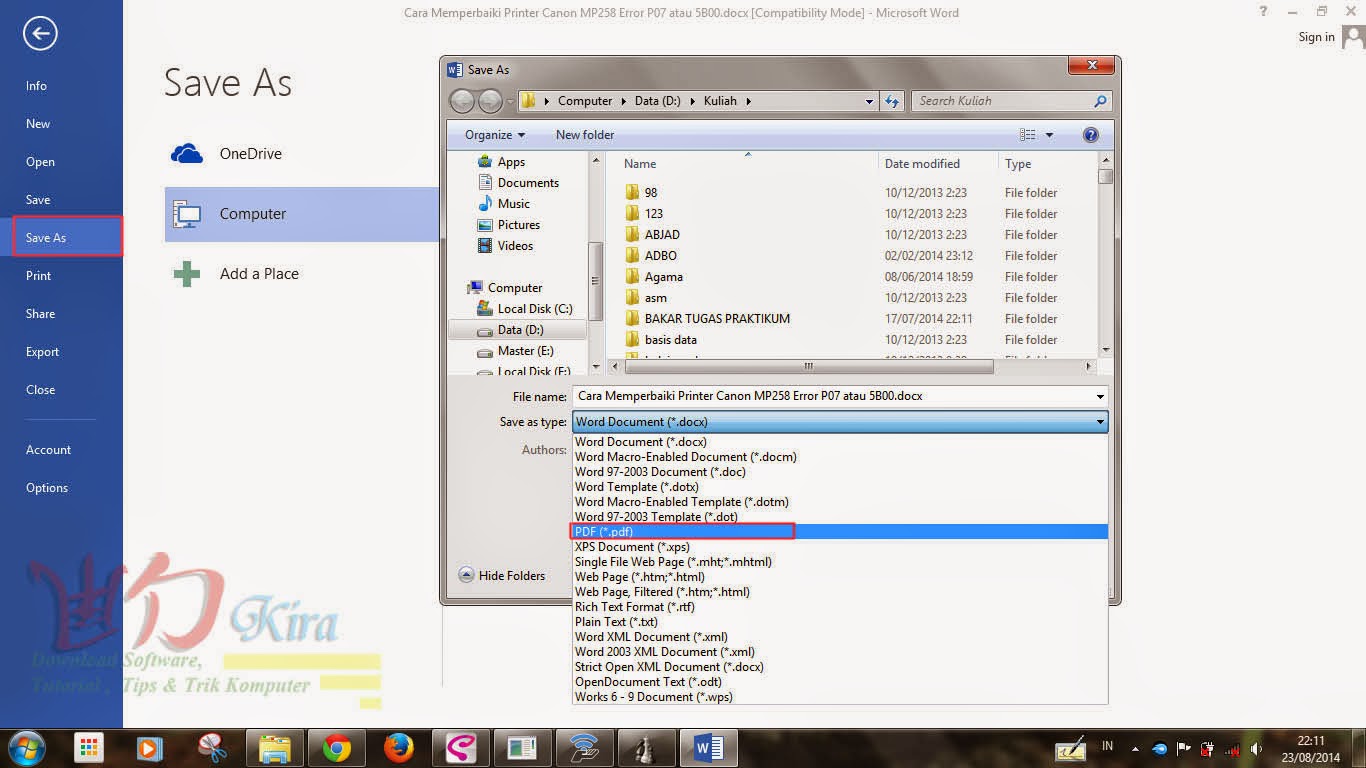Choose Print in the Backstage menu
1366x768 pixels.
[x=38, y=276]
